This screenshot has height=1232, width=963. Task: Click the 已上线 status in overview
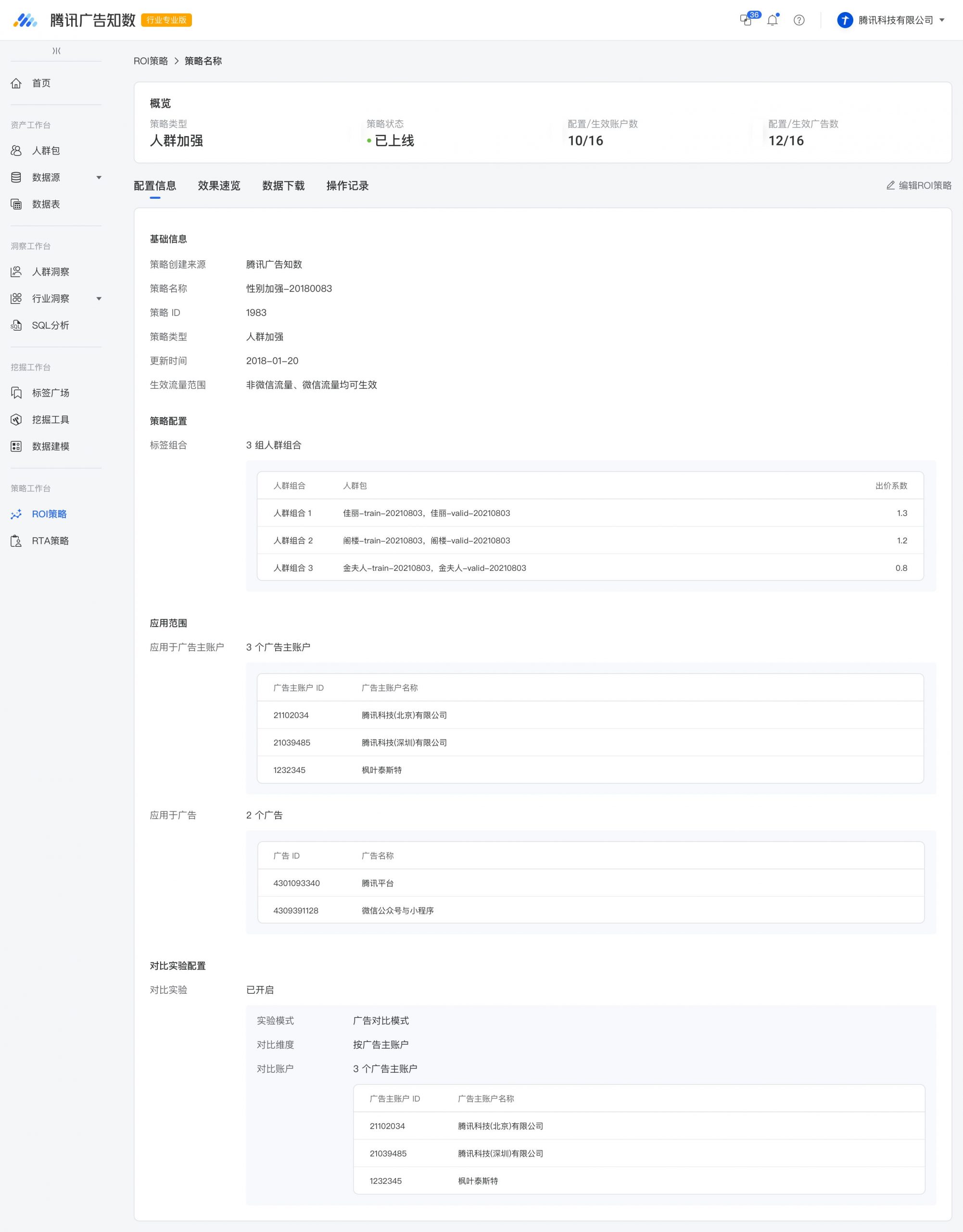click(394, 141)
